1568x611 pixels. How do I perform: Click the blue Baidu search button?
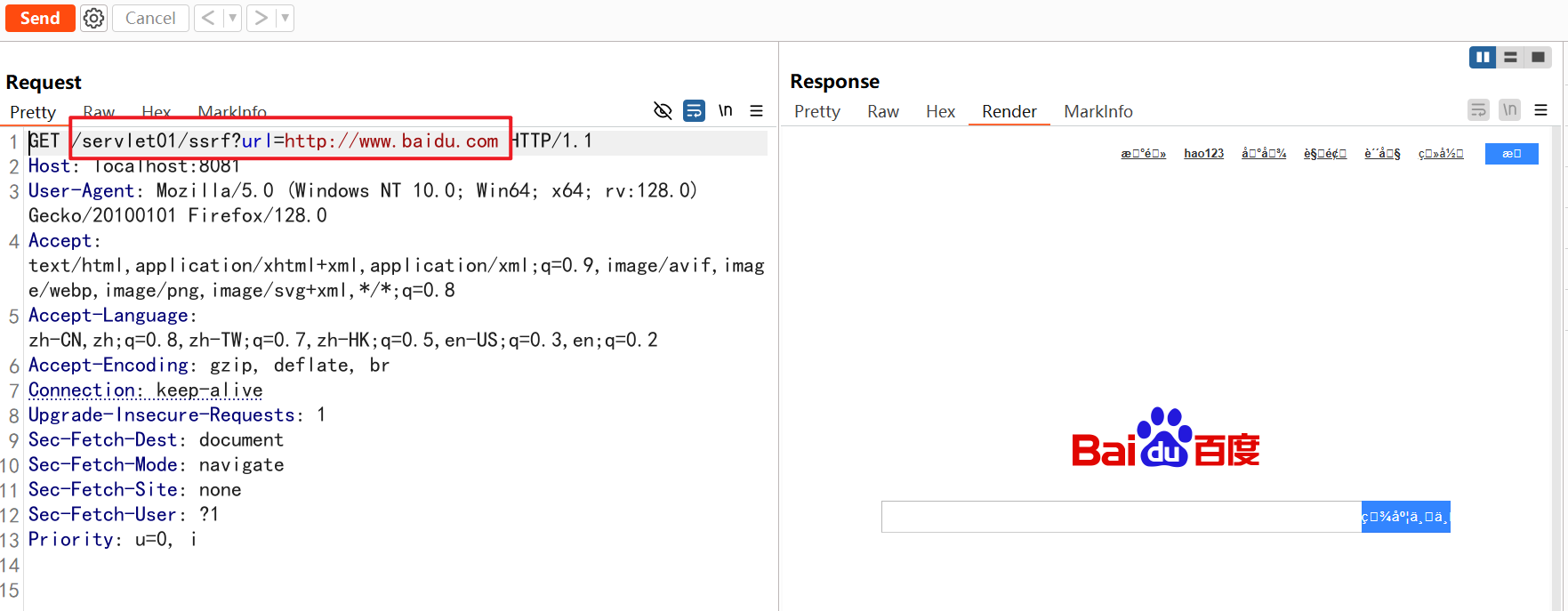[1406, 517]
